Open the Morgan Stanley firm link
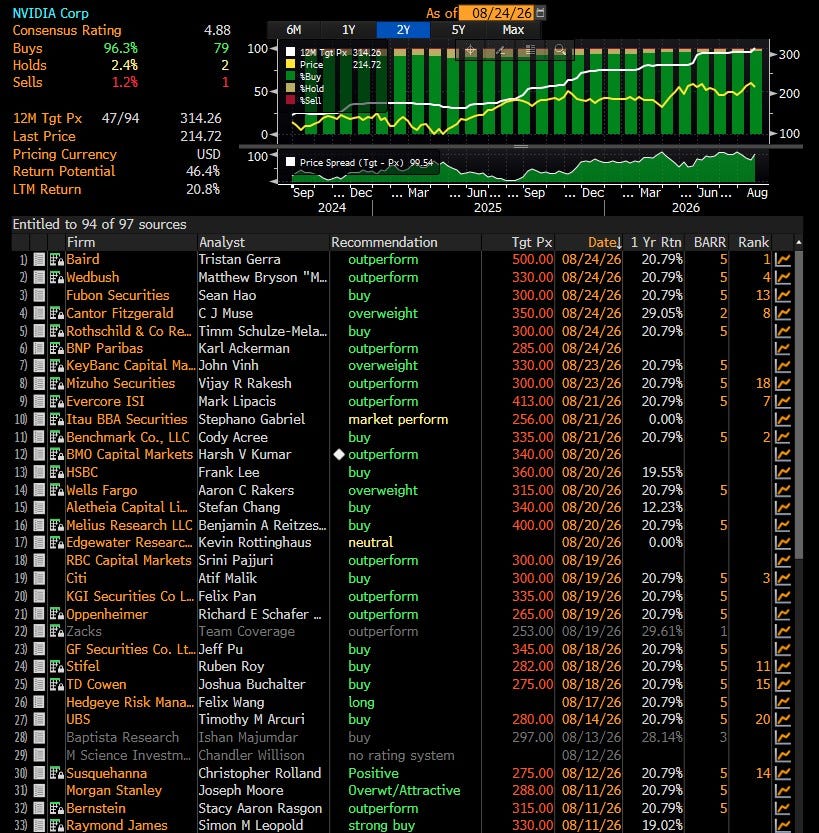The image size is (819, 833). [x=114, y=790]
